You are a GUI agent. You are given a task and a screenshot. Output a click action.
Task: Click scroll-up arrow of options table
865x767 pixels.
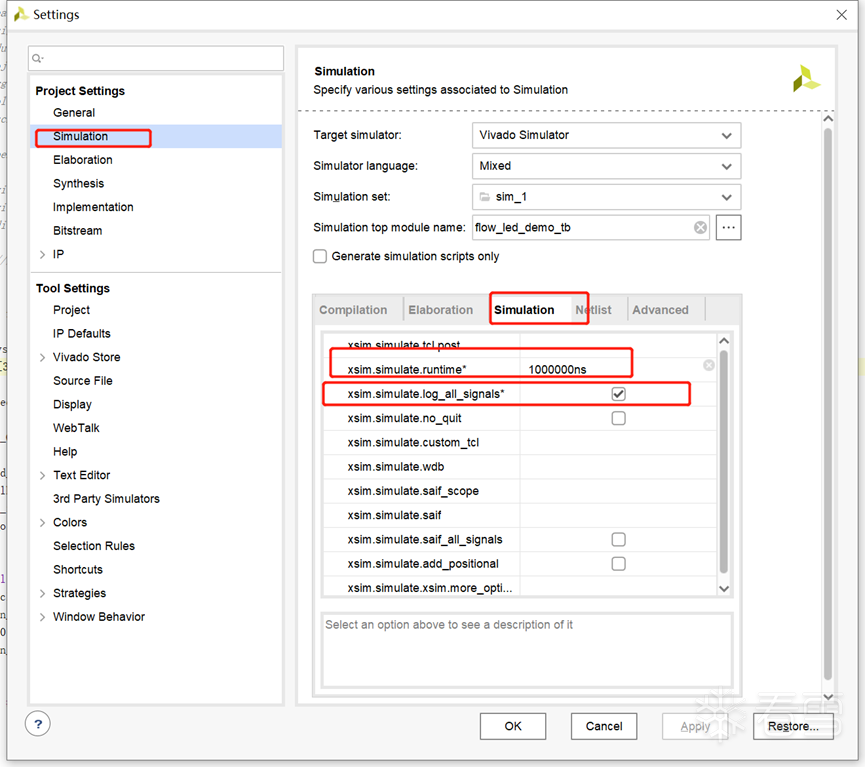coord(724,341)
